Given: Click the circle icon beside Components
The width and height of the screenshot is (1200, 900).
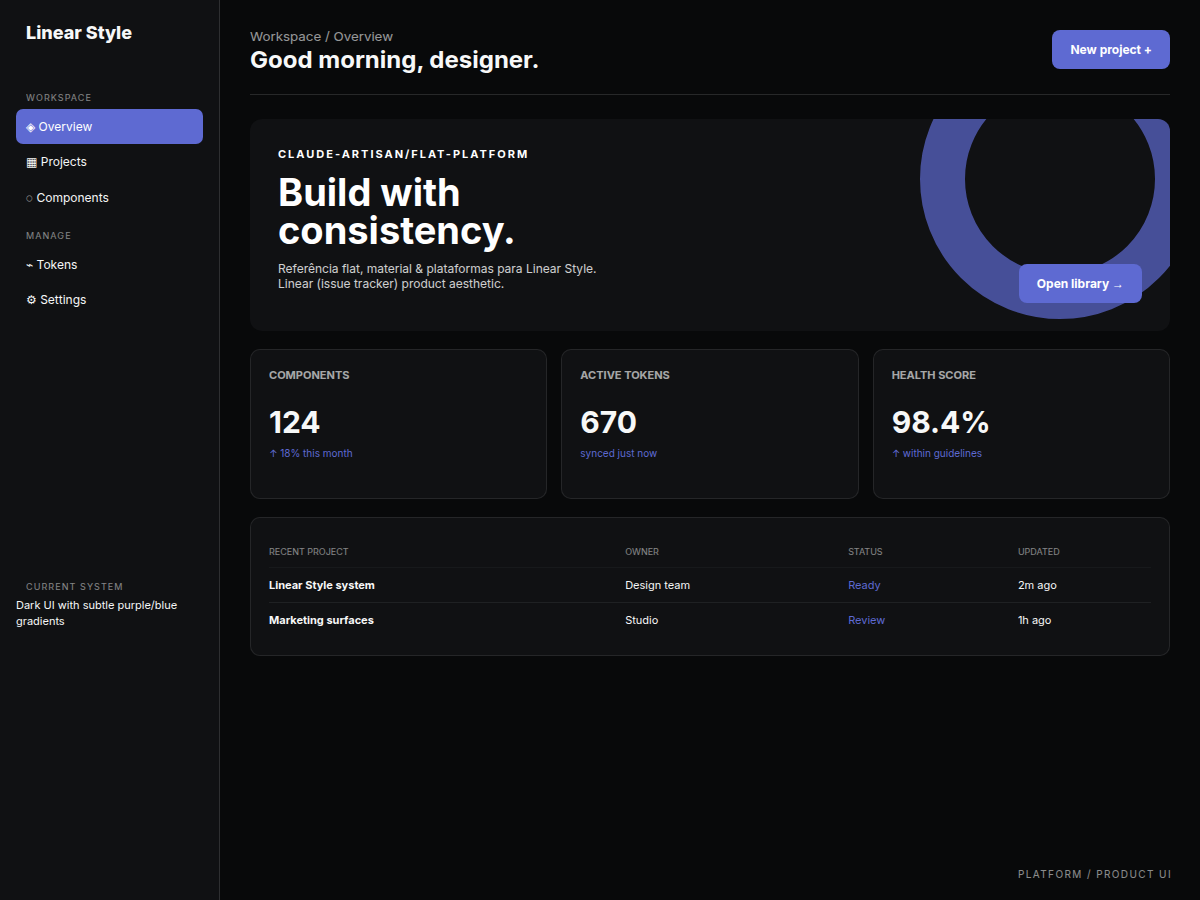Looking at the screenshot, I should [30, 198].
